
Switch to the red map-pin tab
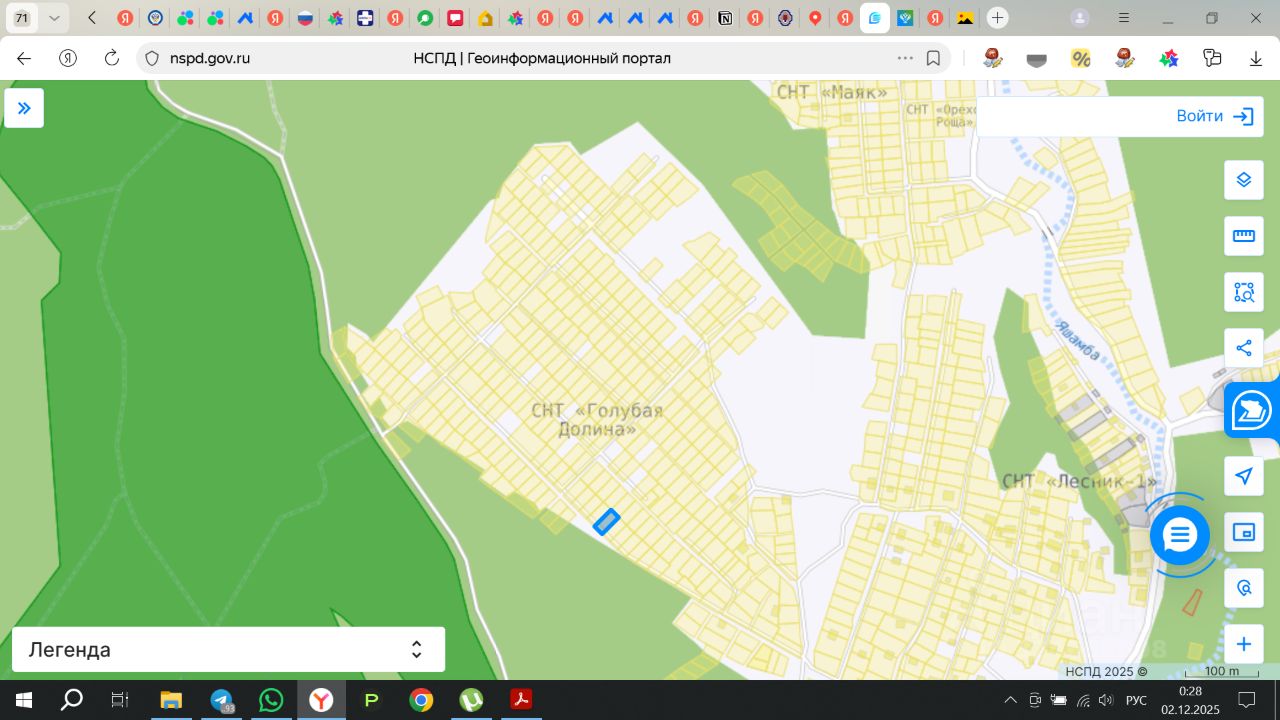click(x=815, y=18)
